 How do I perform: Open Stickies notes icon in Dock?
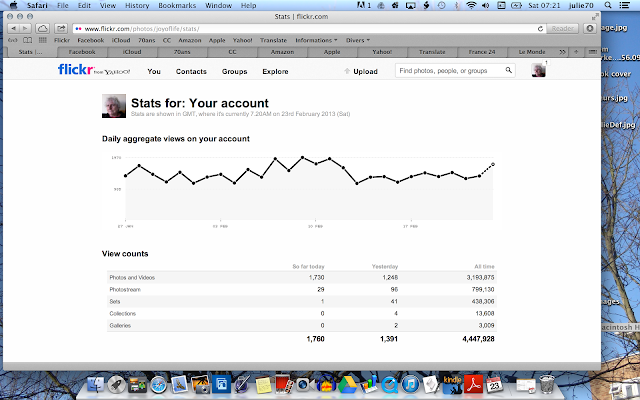click(x=263, y=385)
